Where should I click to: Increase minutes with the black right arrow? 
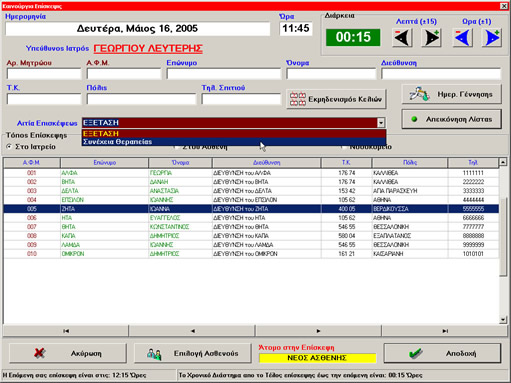(432, 37)
